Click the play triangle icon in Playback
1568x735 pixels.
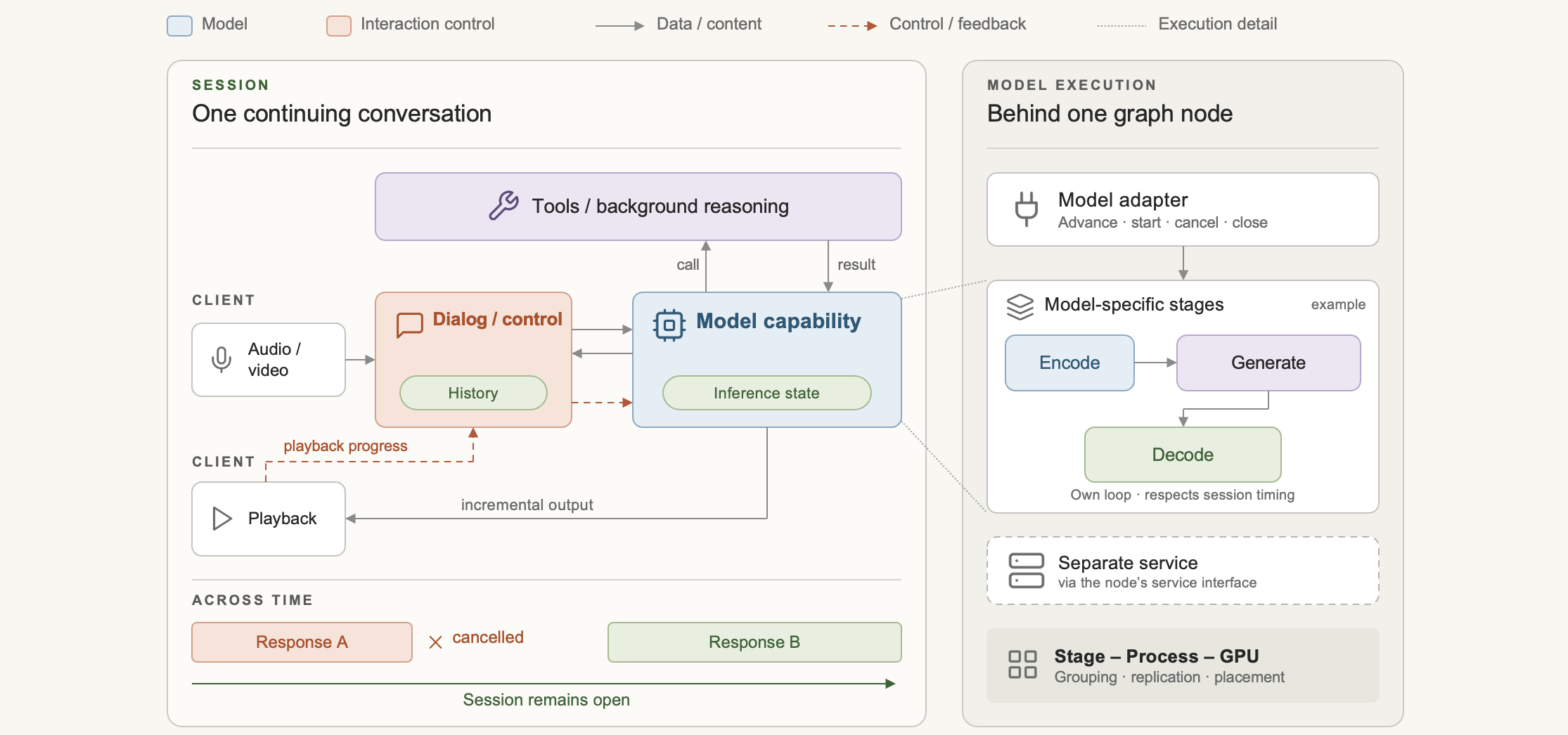(x=222, y=519)
